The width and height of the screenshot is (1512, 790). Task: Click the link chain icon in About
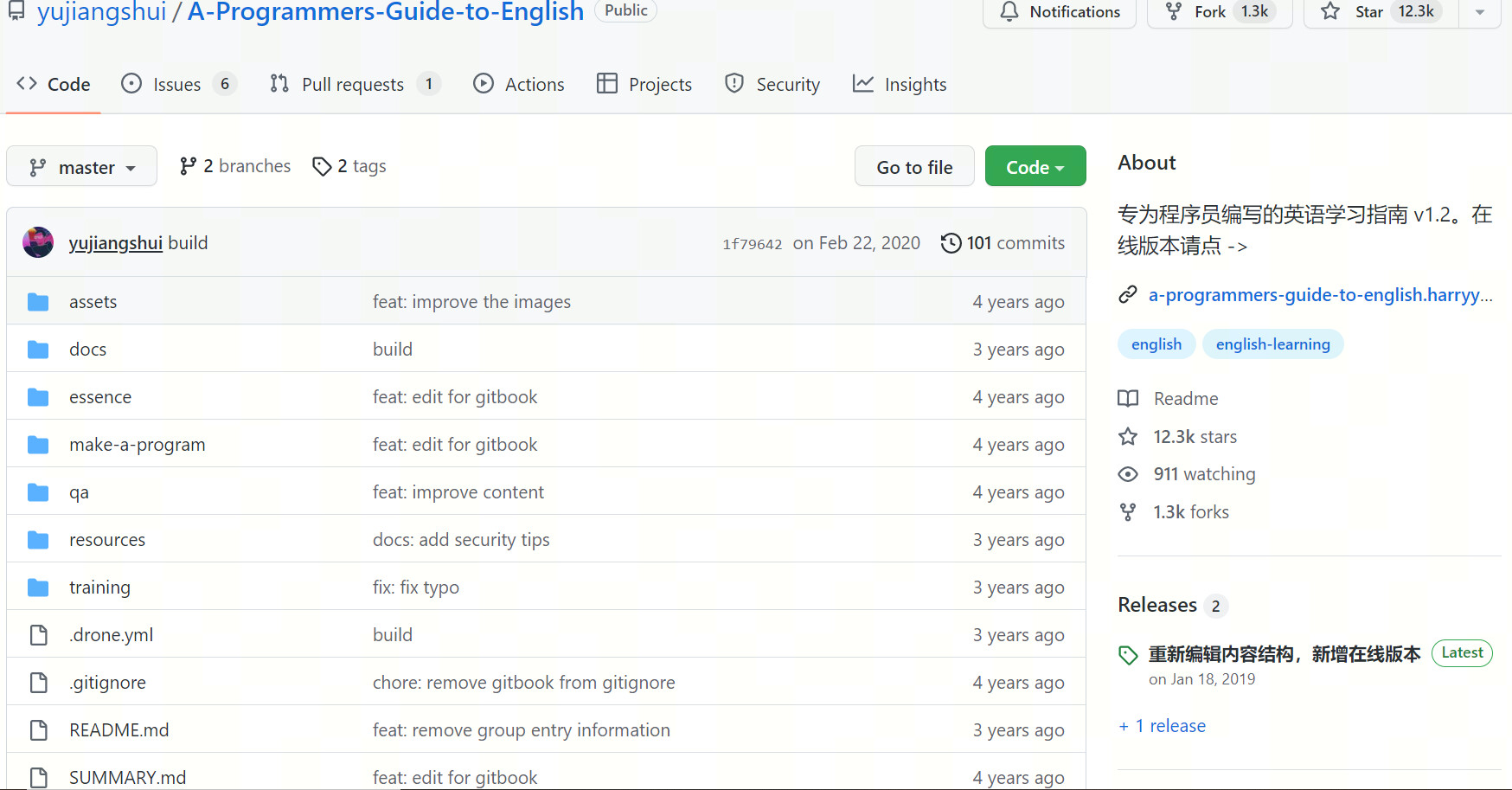1128,295
